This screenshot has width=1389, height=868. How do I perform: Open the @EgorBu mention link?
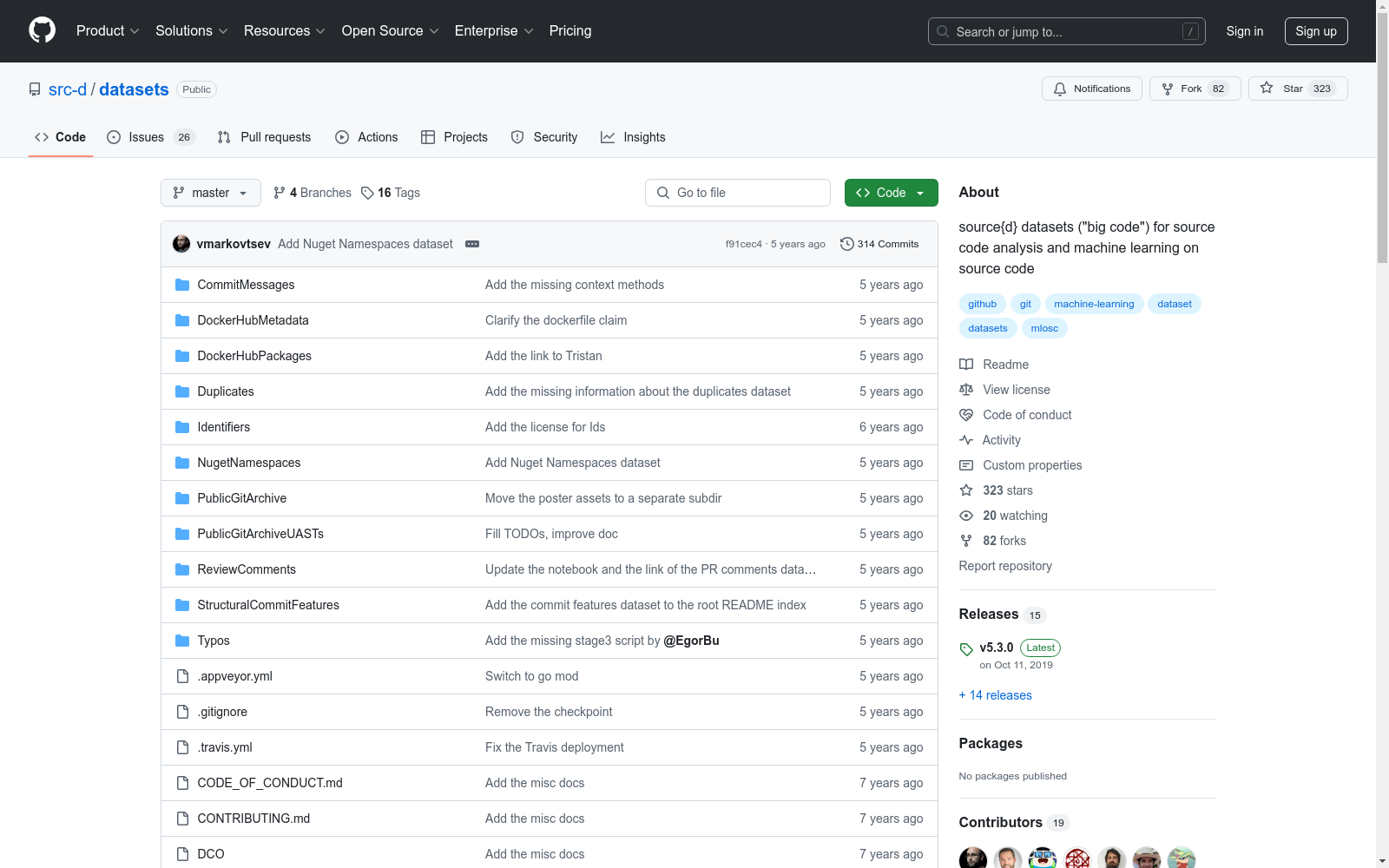(x=691, y=641)
